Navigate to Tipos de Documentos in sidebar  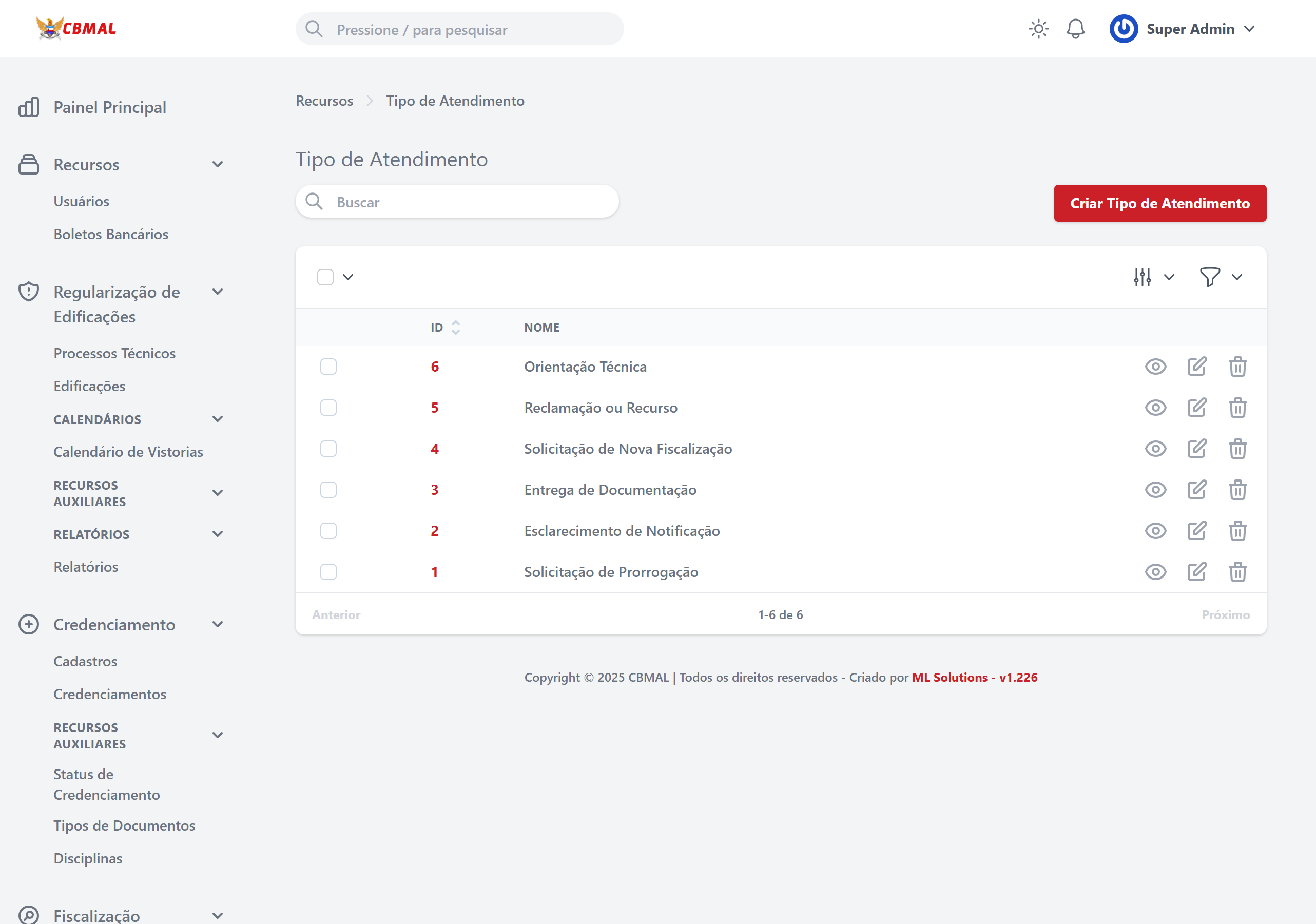coord(124,825)
